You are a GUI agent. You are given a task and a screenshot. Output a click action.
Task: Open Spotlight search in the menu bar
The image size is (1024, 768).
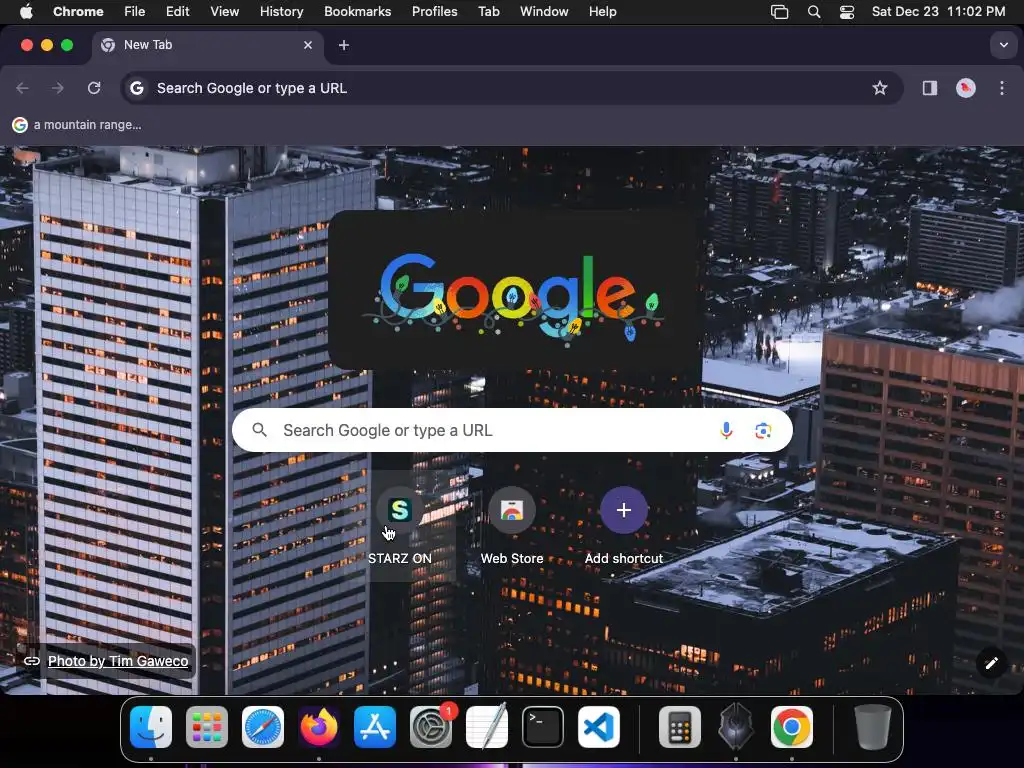pos(814,12)
